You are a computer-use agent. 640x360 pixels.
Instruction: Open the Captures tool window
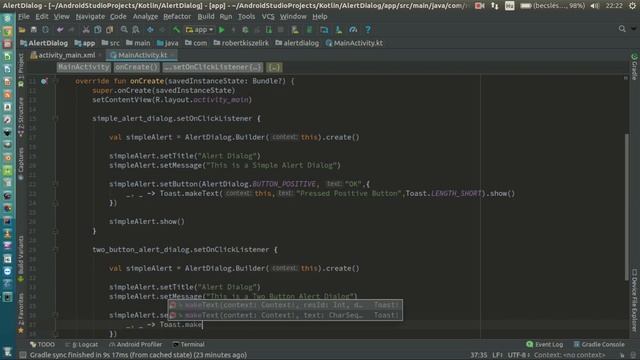click(x=21, y=163)
